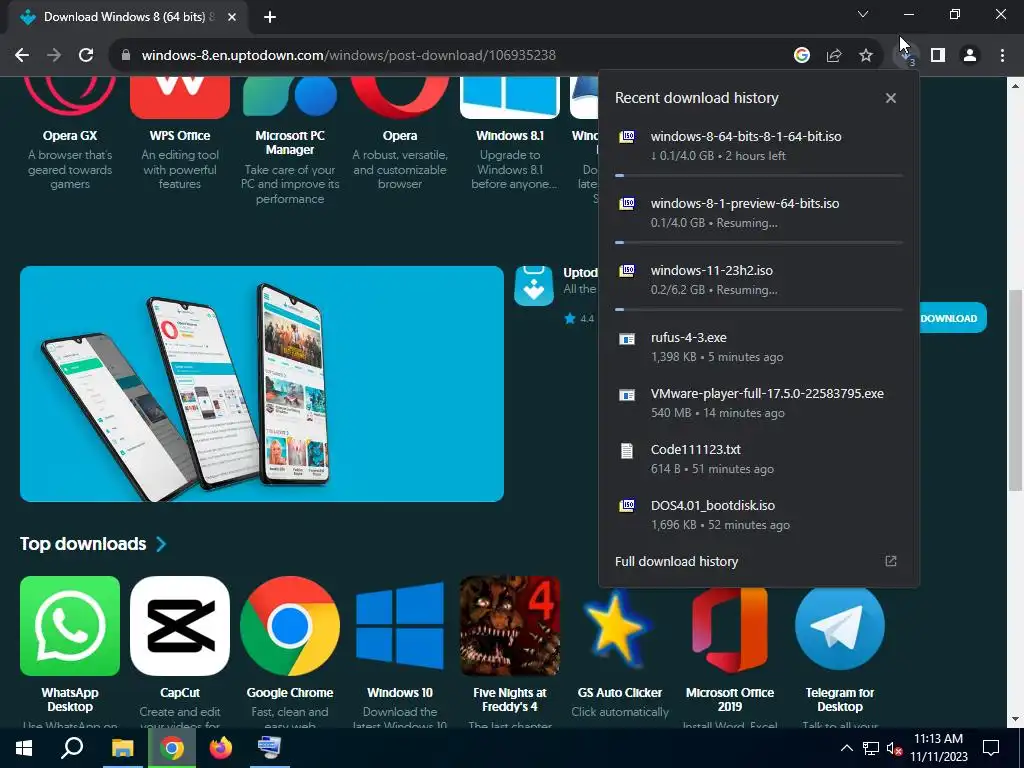Open the WPS Office app card

tap(180, 134)
